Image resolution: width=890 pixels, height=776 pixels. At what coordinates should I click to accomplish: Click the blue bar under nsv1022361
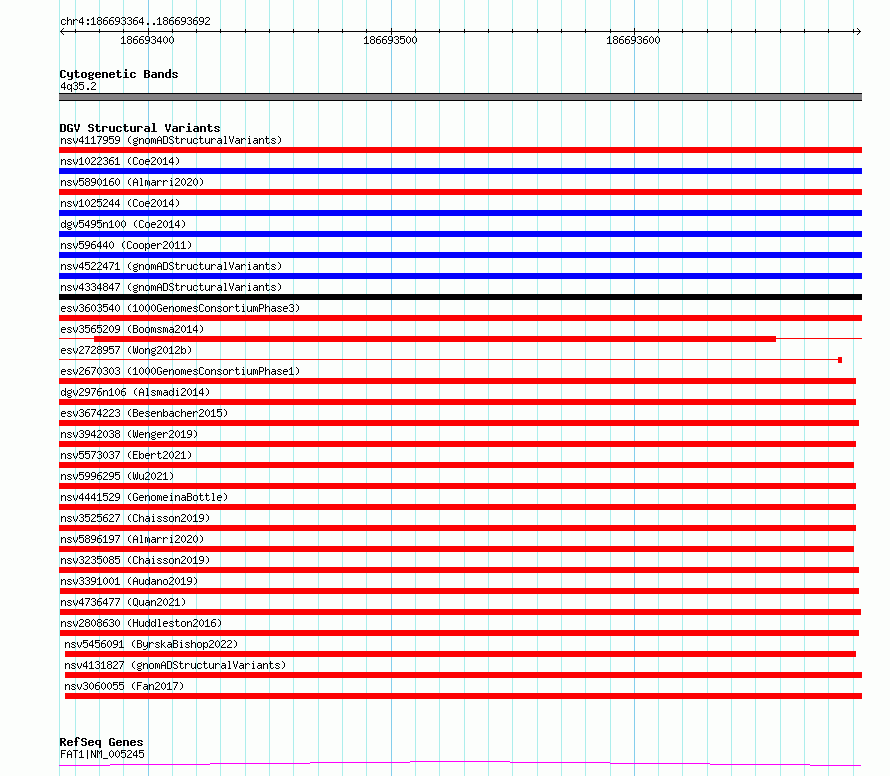(x=460, y=171)
